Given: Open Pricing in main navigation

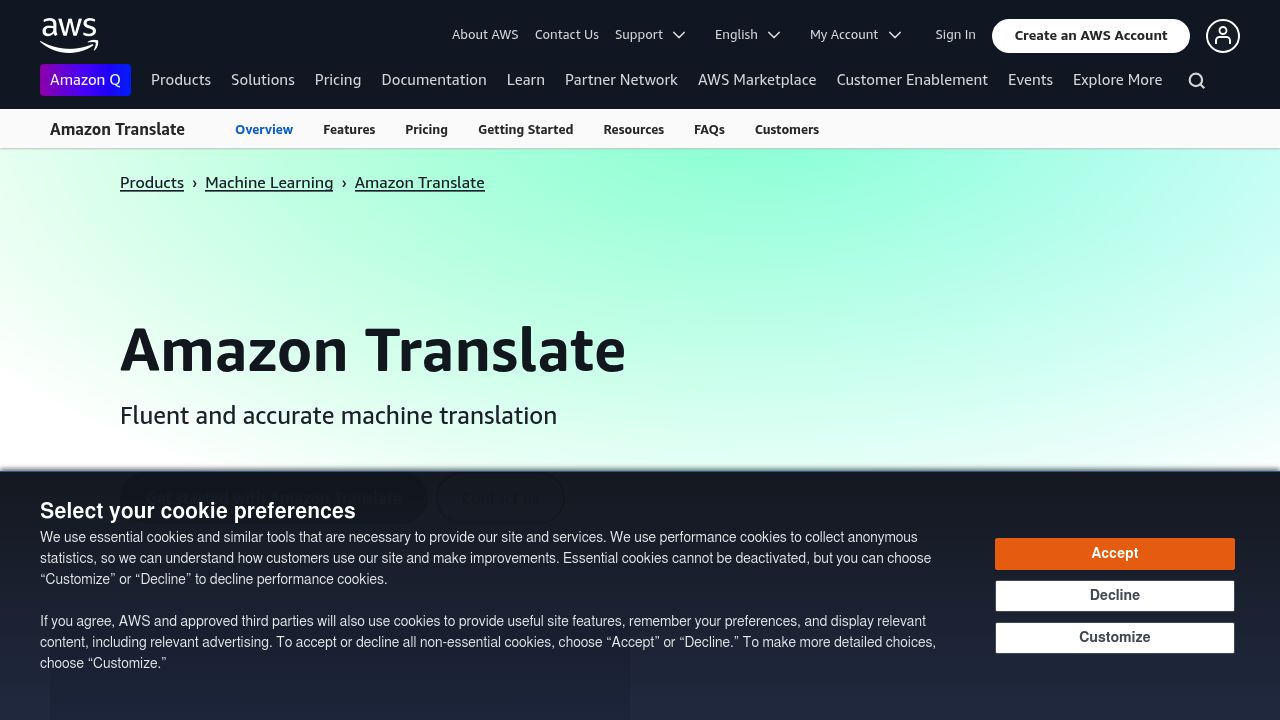Looking at the screenshot, I should pyautogui.click(x=338, y=80).
